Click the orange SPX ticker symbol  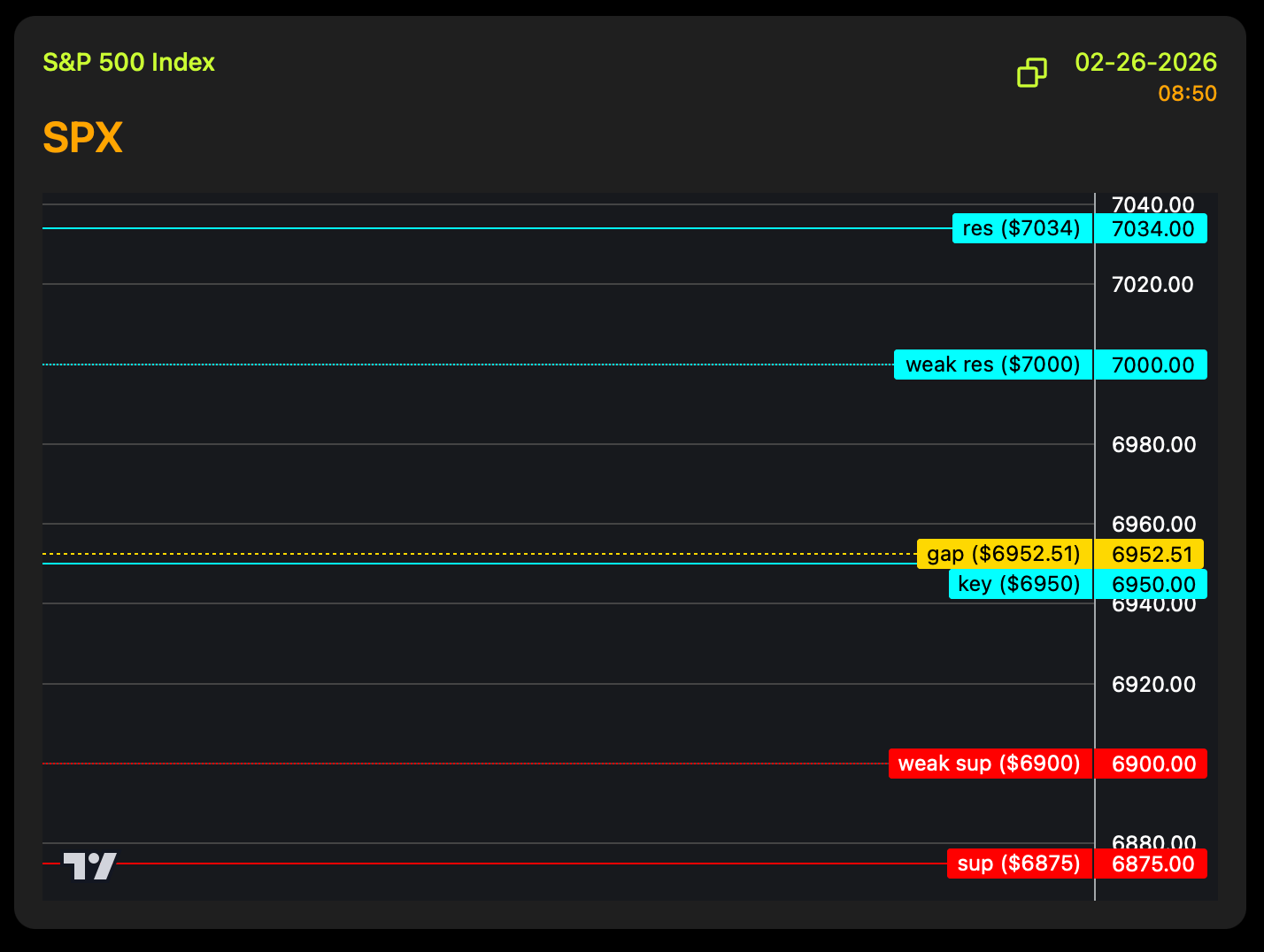coord(82,138)
